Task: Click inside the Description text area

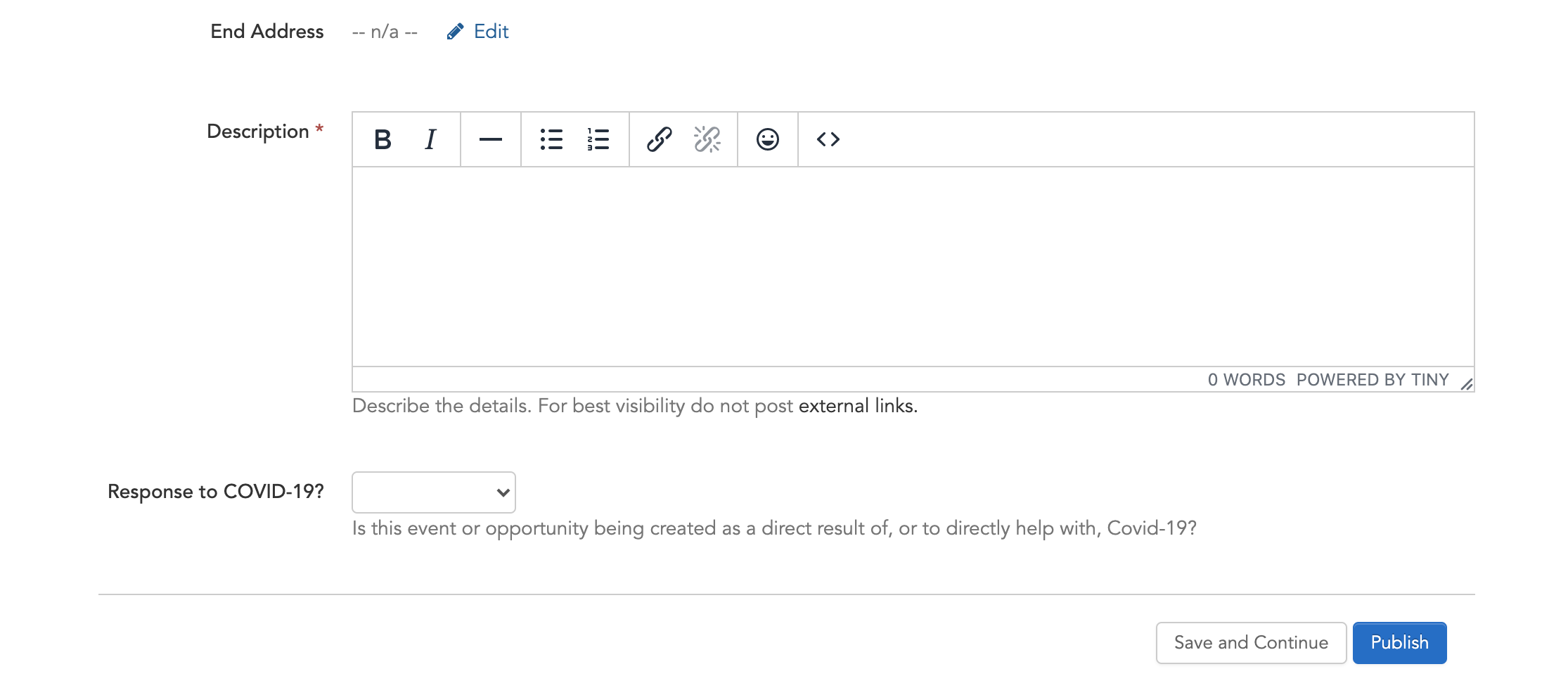Action: [x=913, y=267]
